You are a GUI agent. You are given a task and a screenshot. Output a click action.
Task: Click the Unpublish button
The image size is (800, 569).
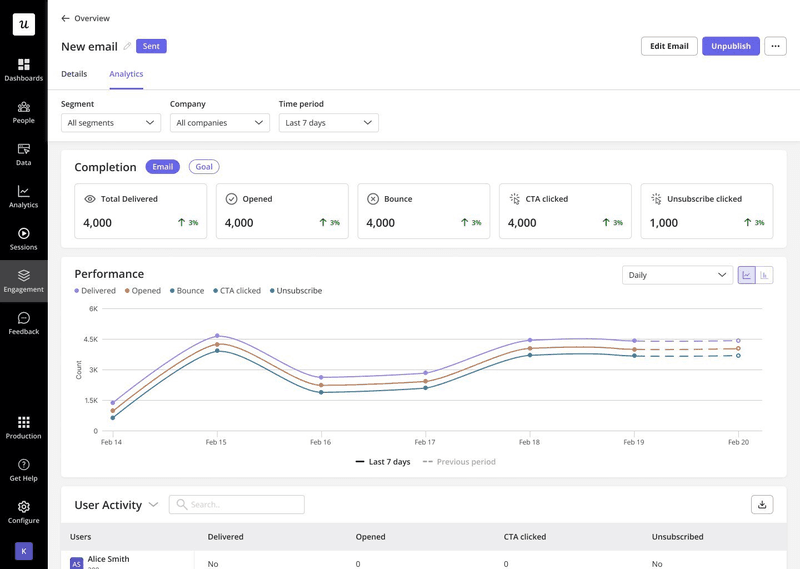click(730, 46)
